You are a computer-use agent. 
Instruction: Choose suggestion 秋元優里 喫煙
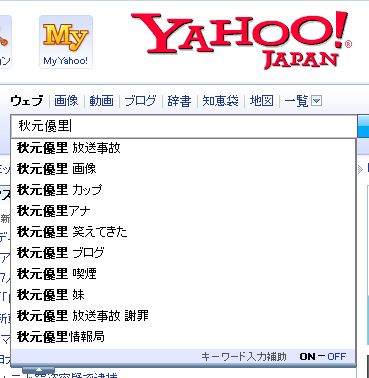coord(184,274)
